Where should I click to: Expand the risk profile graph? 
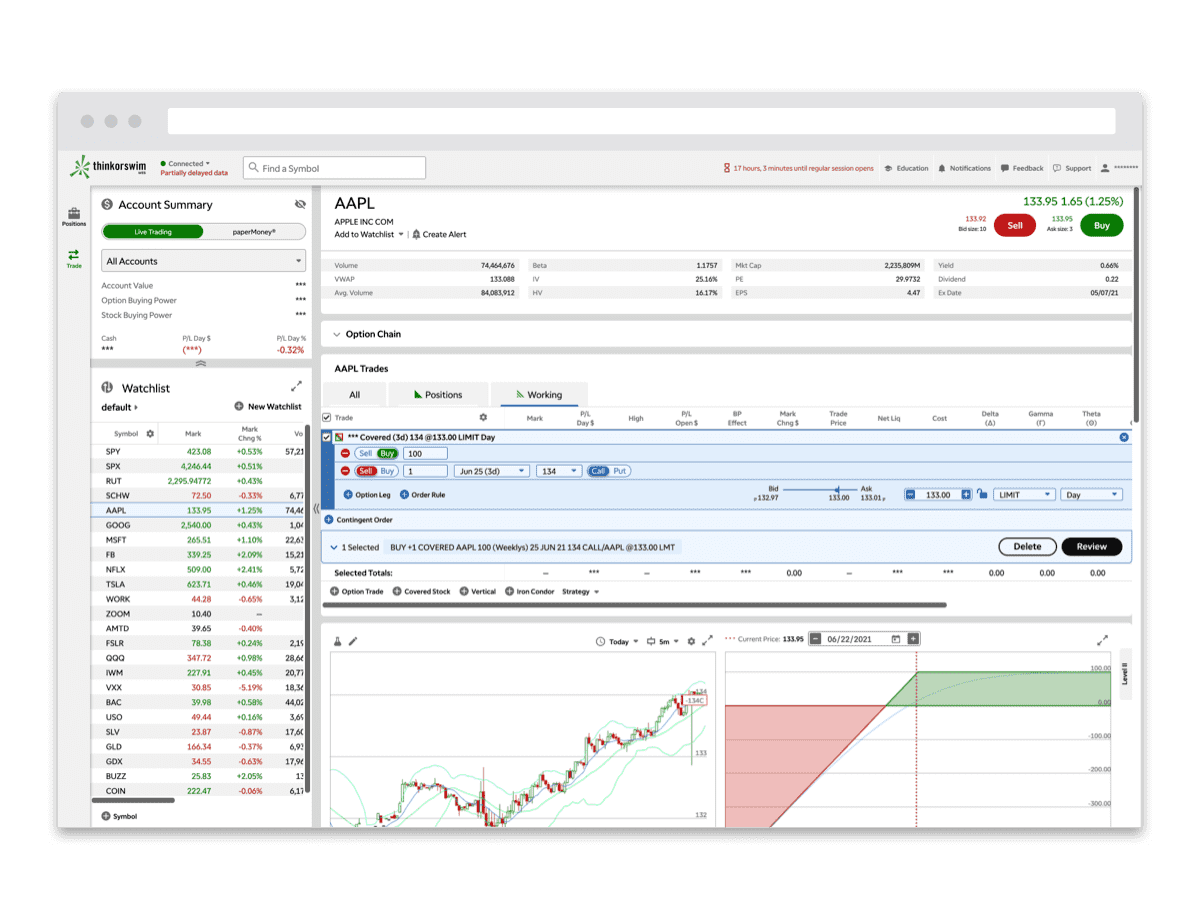(x=1103, y=640)
